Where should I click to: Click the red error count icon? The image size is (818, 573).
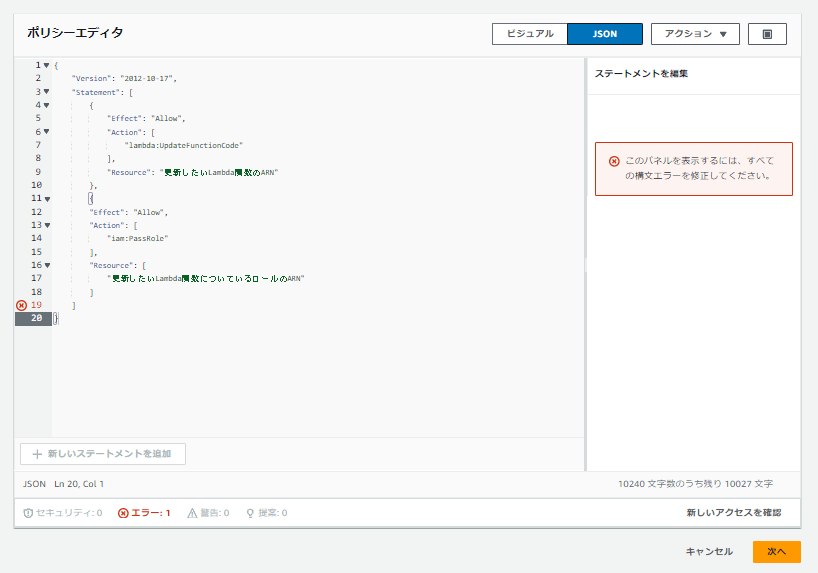[123, 513]
